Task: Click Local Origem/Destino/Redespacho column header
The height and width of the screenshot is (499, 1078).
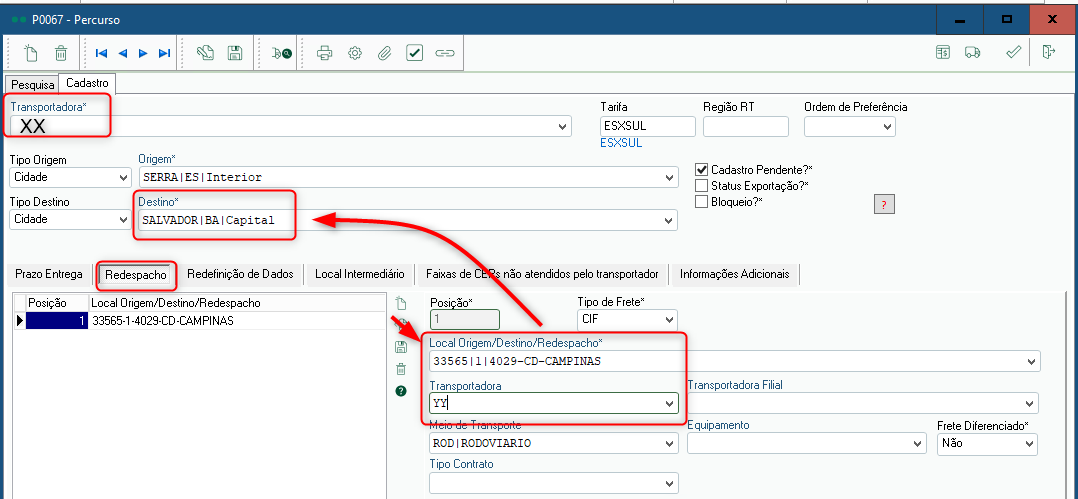Action: point(237,303)
